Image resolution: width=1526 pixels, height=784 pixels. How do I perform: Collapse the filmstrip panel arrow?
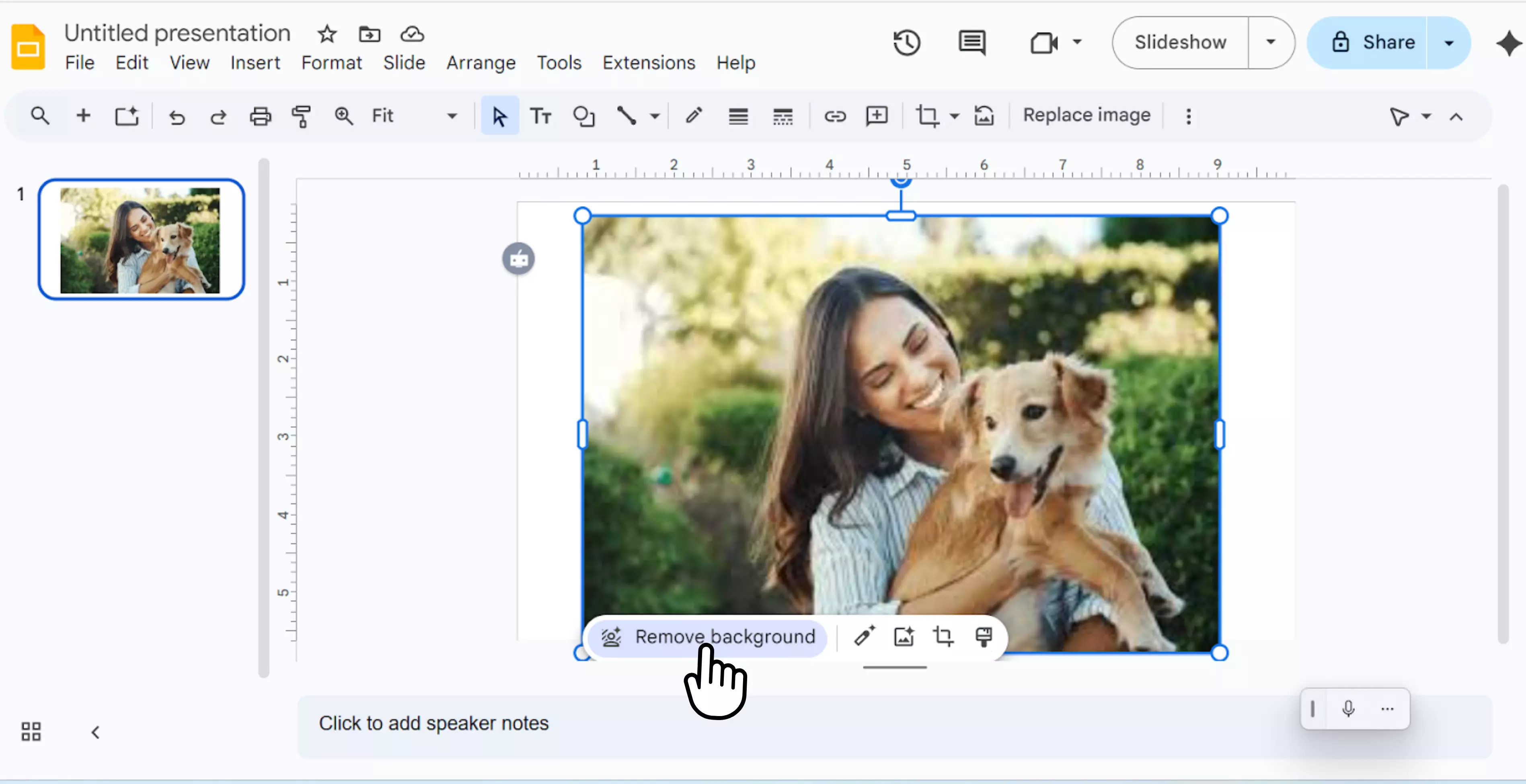[x=95, y=733]
